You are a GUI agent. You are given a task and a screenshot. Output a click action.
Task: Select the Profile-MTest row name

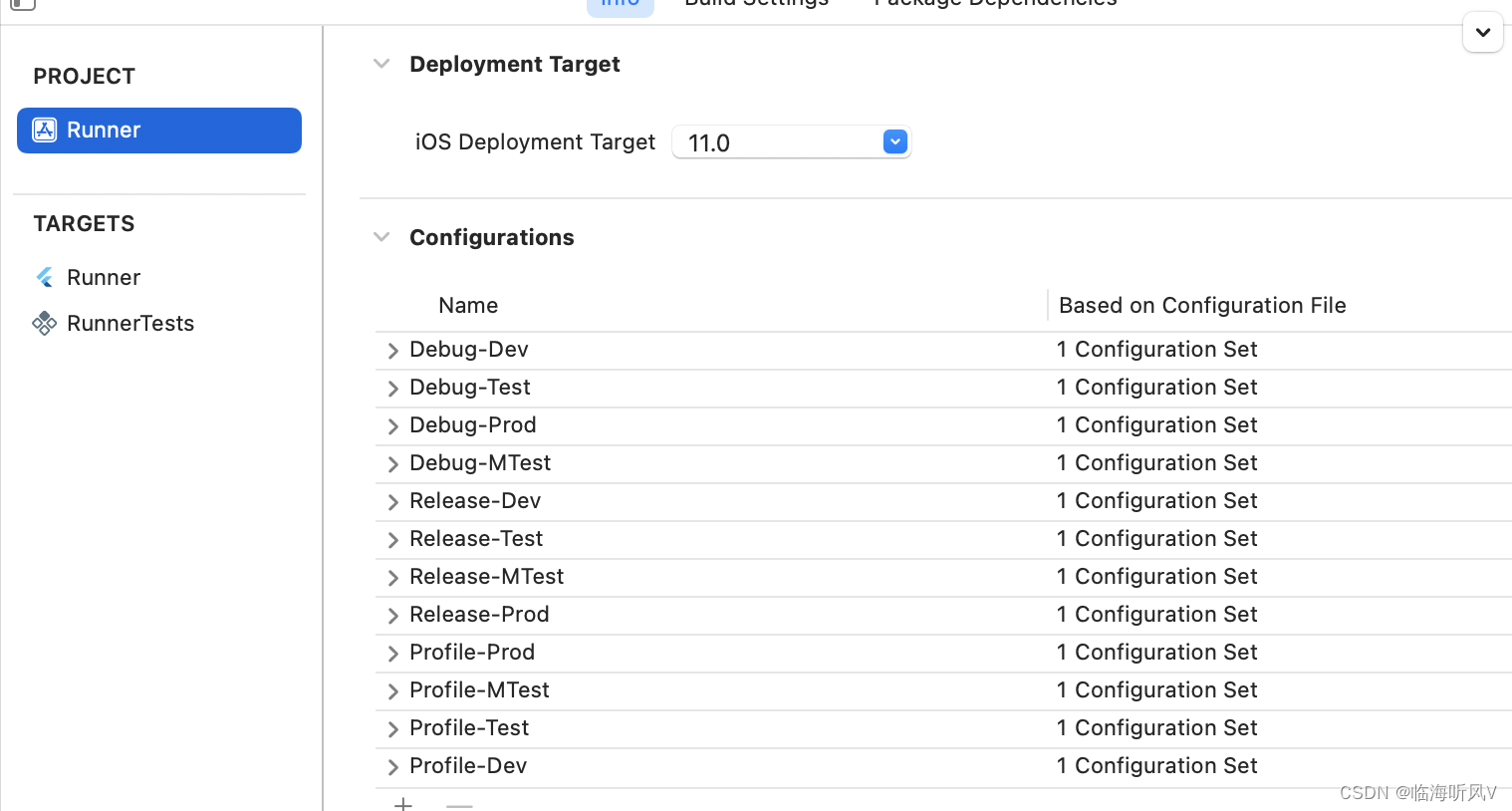(x=479, y=690)
